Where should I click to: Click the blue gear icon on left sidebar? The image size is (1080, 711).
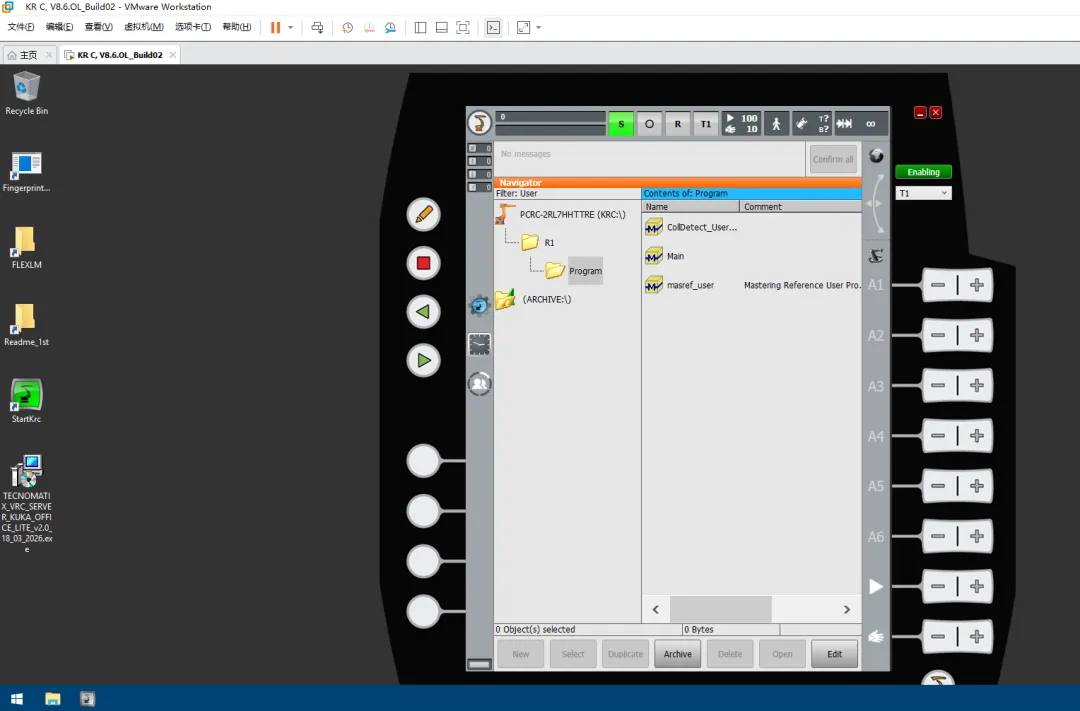[479, 305]
